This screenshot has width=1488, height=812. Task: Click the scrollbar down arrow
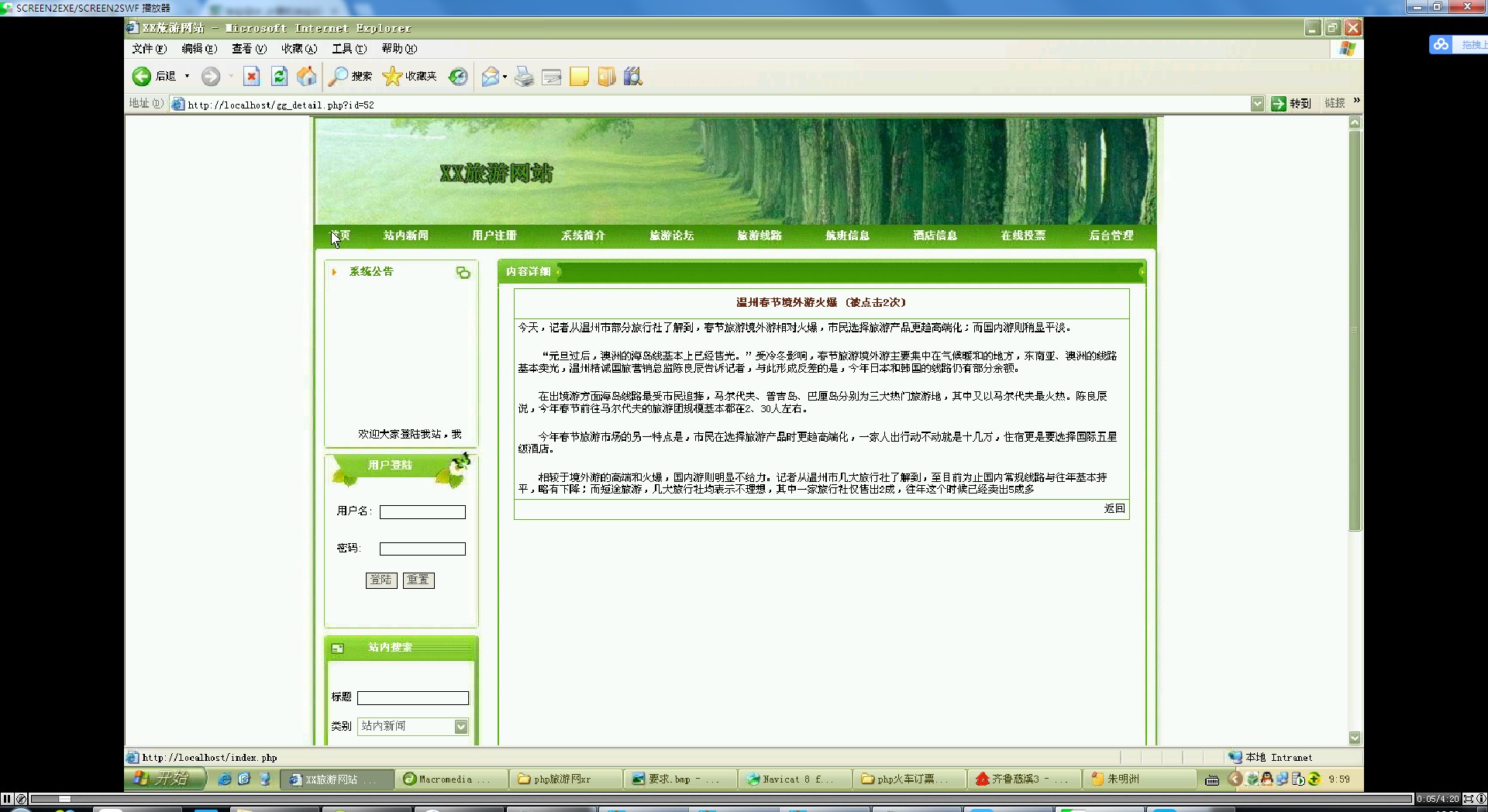(1355, 738)
